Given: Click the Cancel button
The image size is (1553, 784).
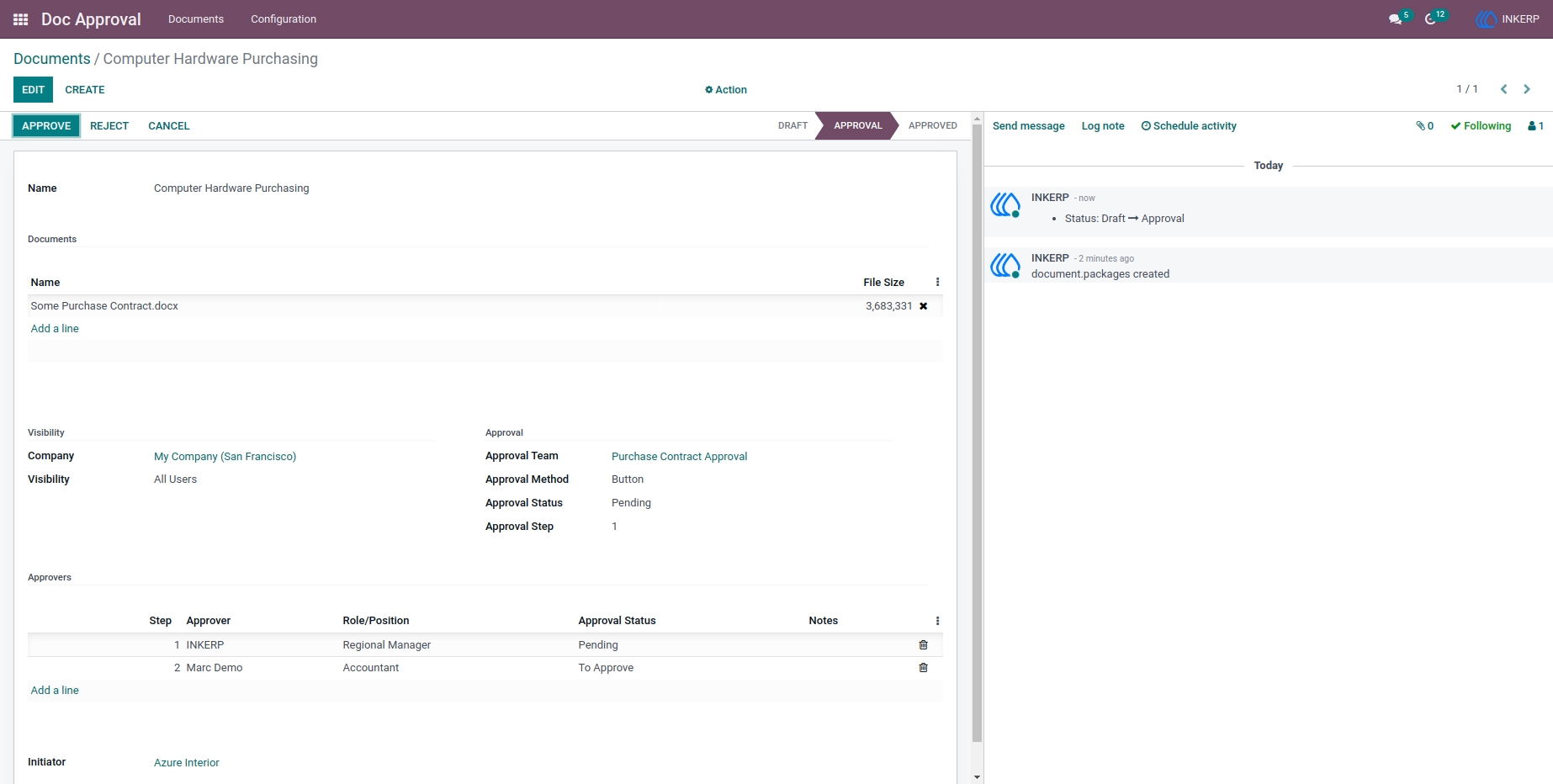Looking at the screenshot, I should point(169,126).
